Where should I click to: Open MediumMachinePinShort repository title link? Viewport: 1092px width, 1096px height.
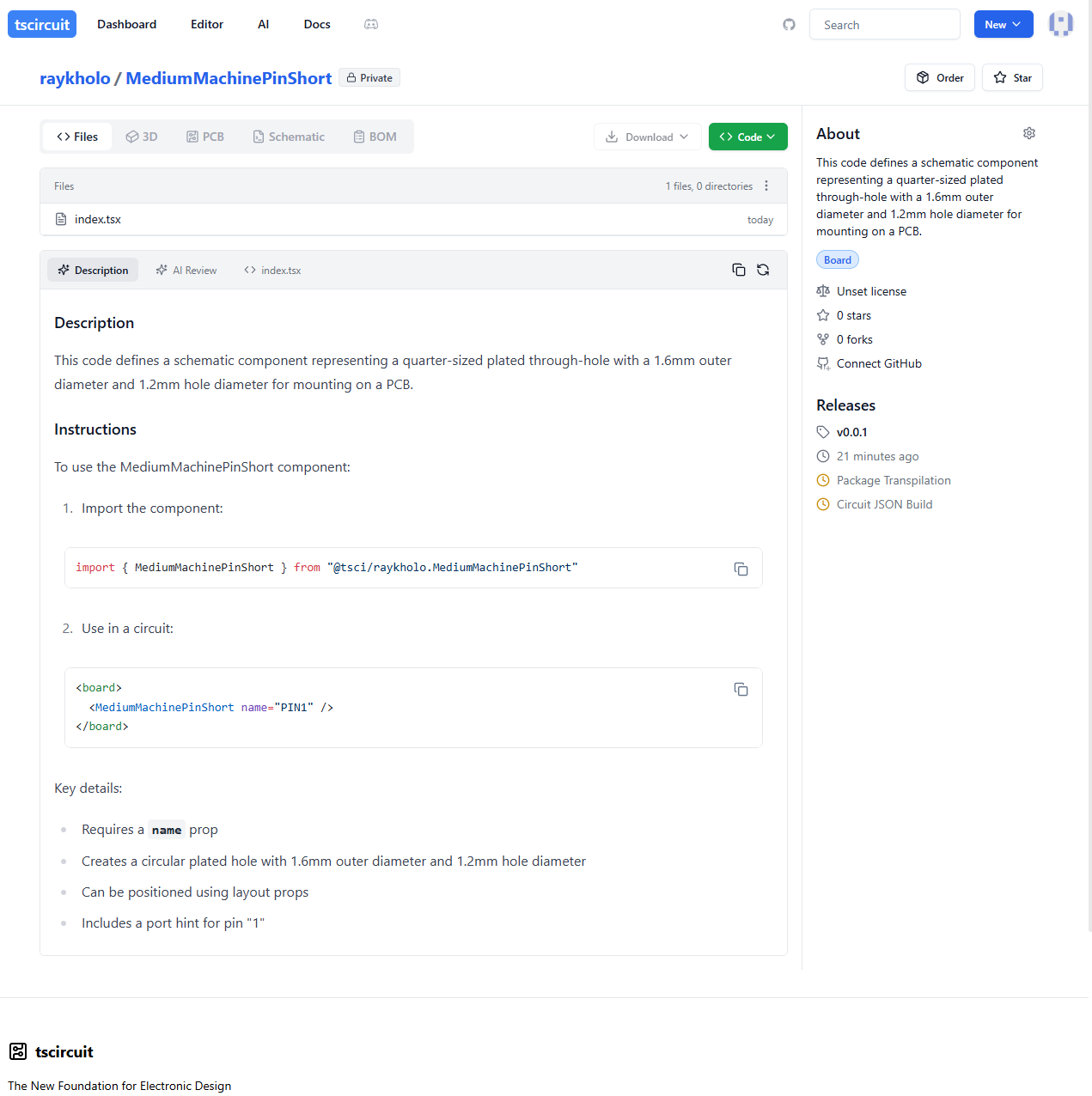[x=229, y=78]
